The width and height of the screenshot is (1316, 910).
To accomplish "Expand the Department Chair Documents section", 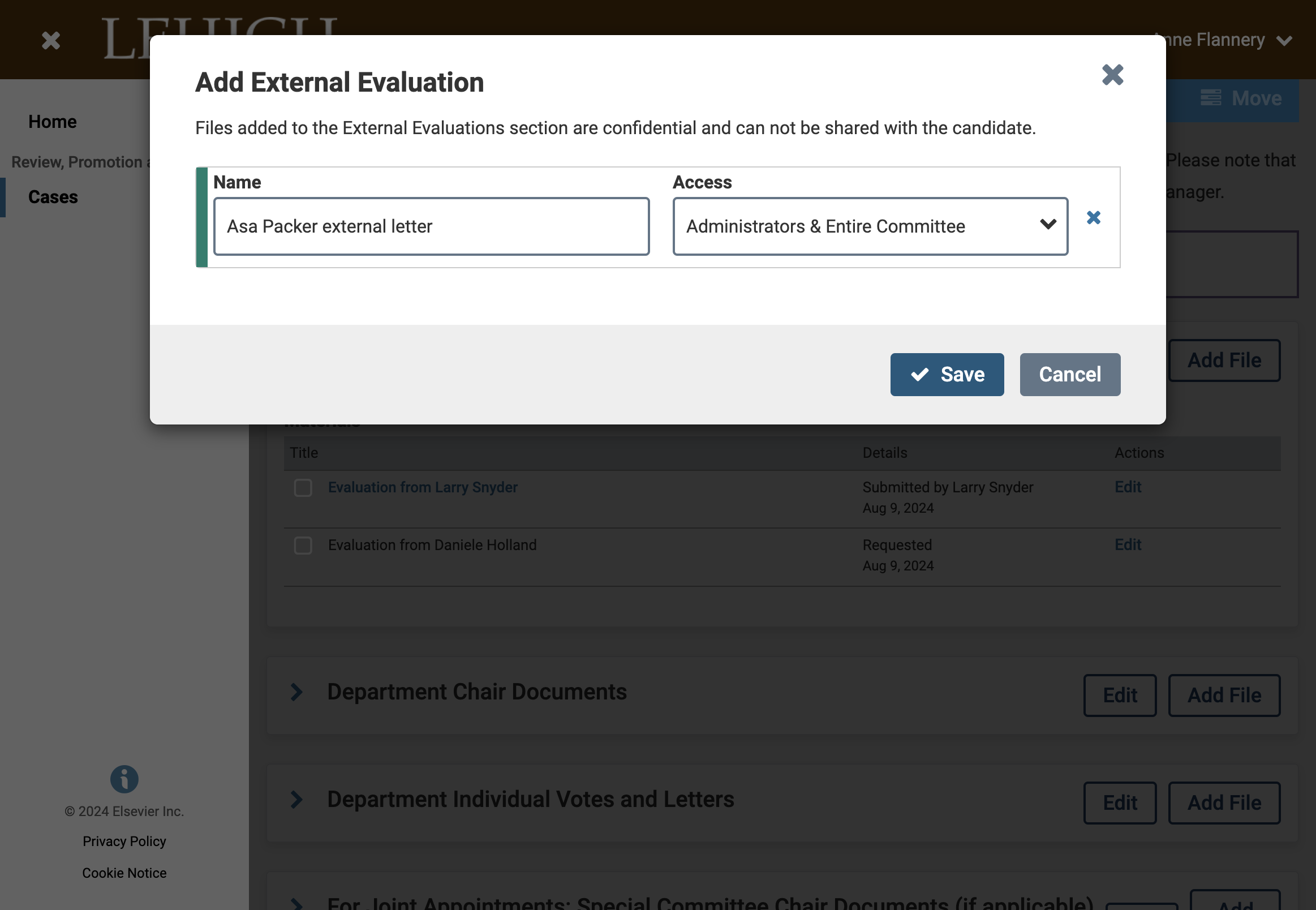I will (x=296, y=692).
